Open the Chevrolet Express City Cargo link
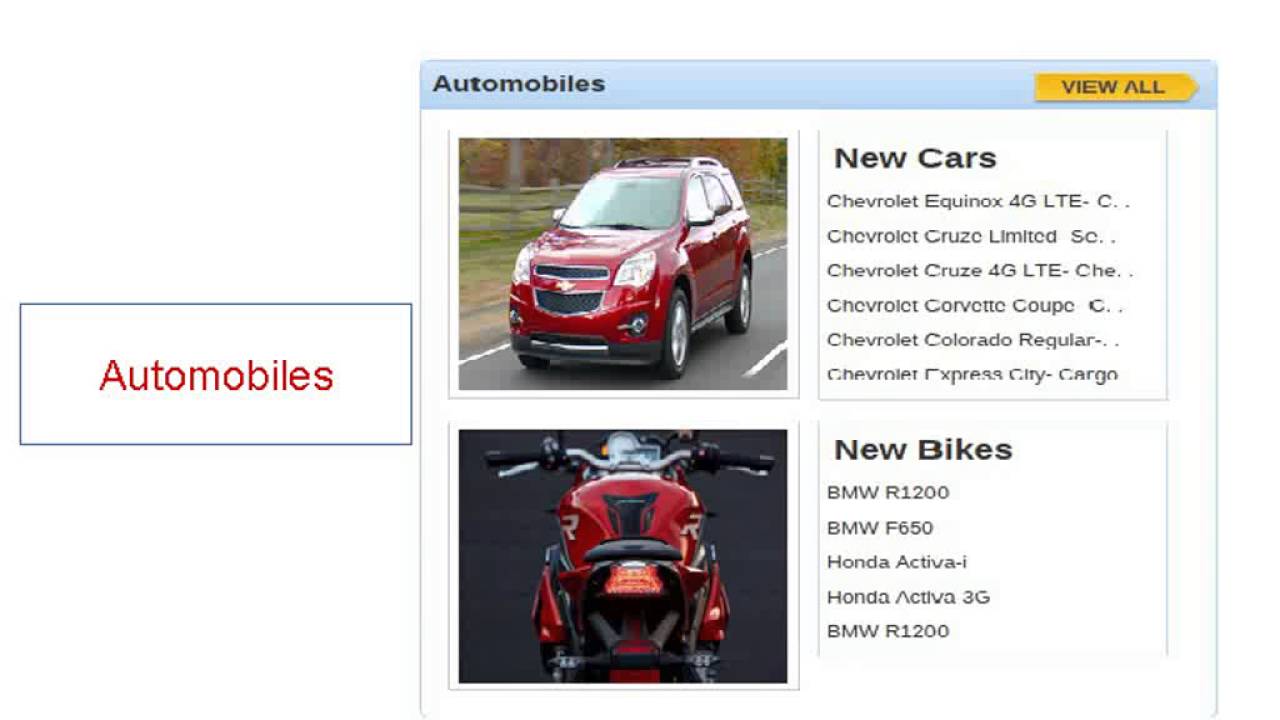The width and height of the screenshot is (1280, 720). point(972,374)
